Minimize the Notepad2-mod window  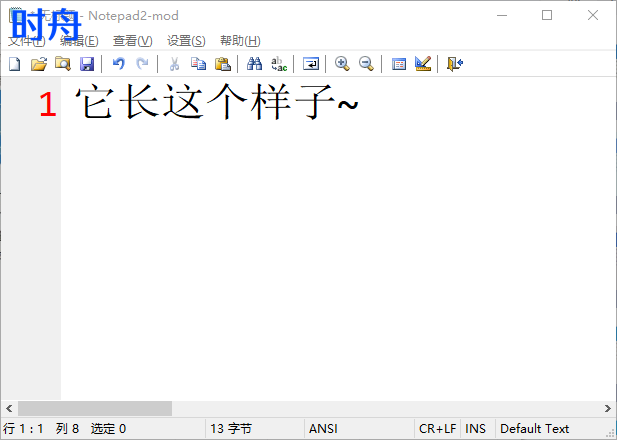tap(502, 15)
